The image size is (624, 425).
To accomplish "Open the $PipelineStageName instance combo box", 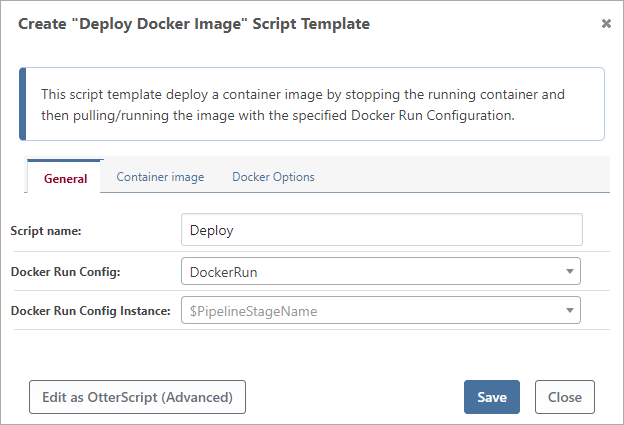I will pos(370,310).
